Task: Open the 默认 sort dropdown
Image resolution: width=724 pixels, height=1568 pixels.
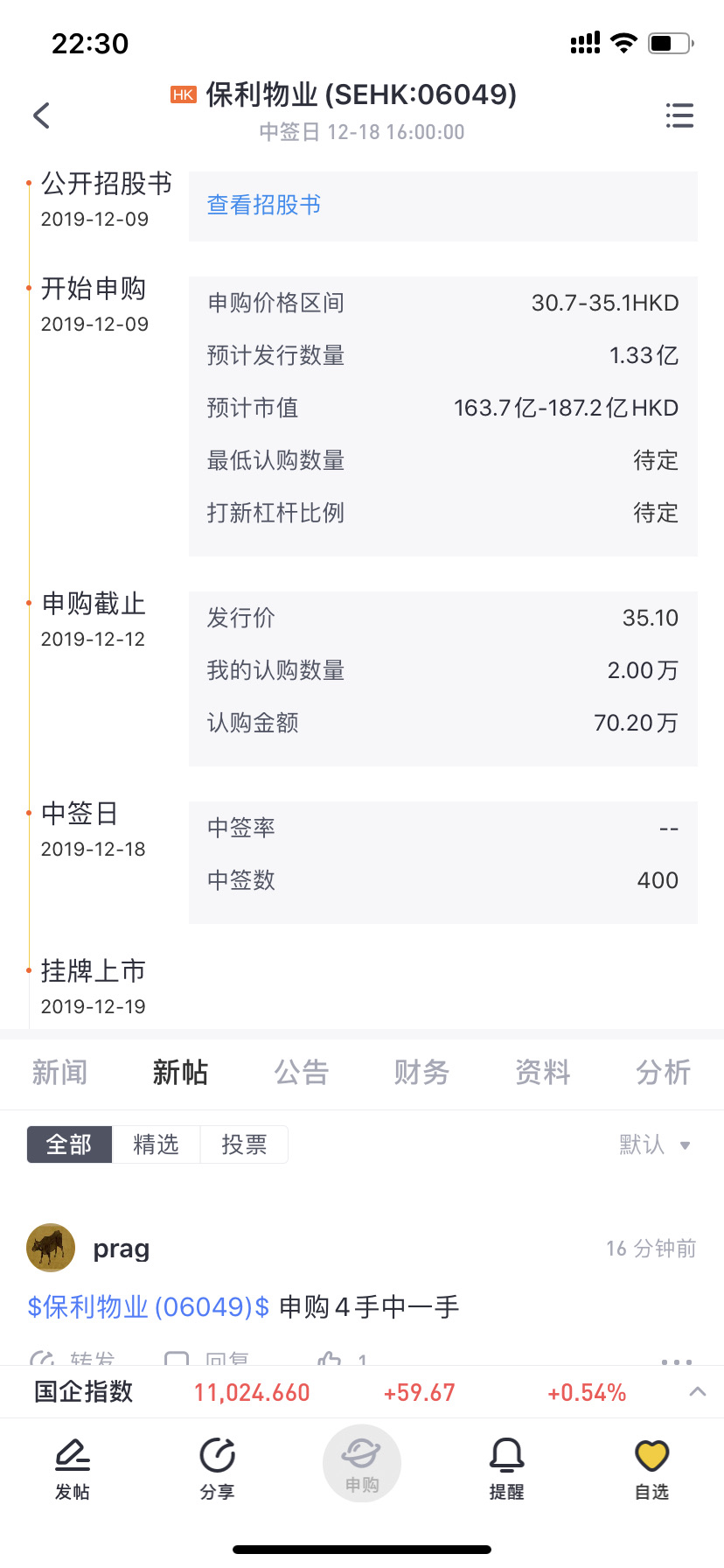Action: click(655, 1144)
